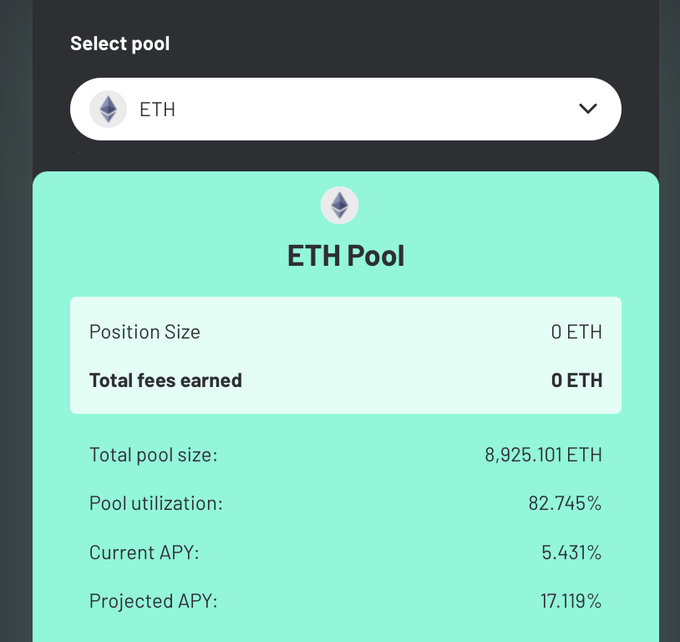Viewport: 680px width, 642px height.
Task: Click the ETH Pool title
Action: tap(346, 255)
